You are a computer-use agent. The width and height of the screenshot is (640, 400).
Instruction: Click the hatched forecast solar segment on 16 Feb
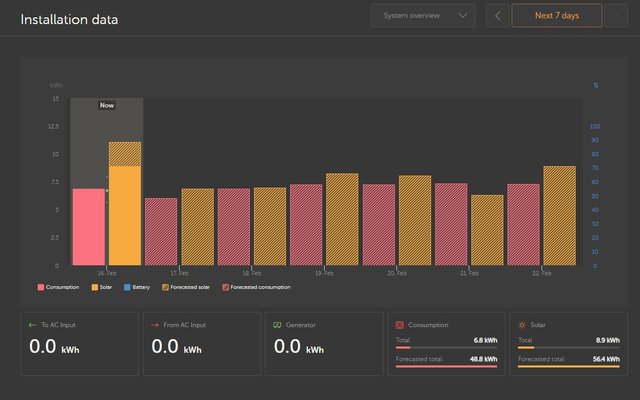125,154
